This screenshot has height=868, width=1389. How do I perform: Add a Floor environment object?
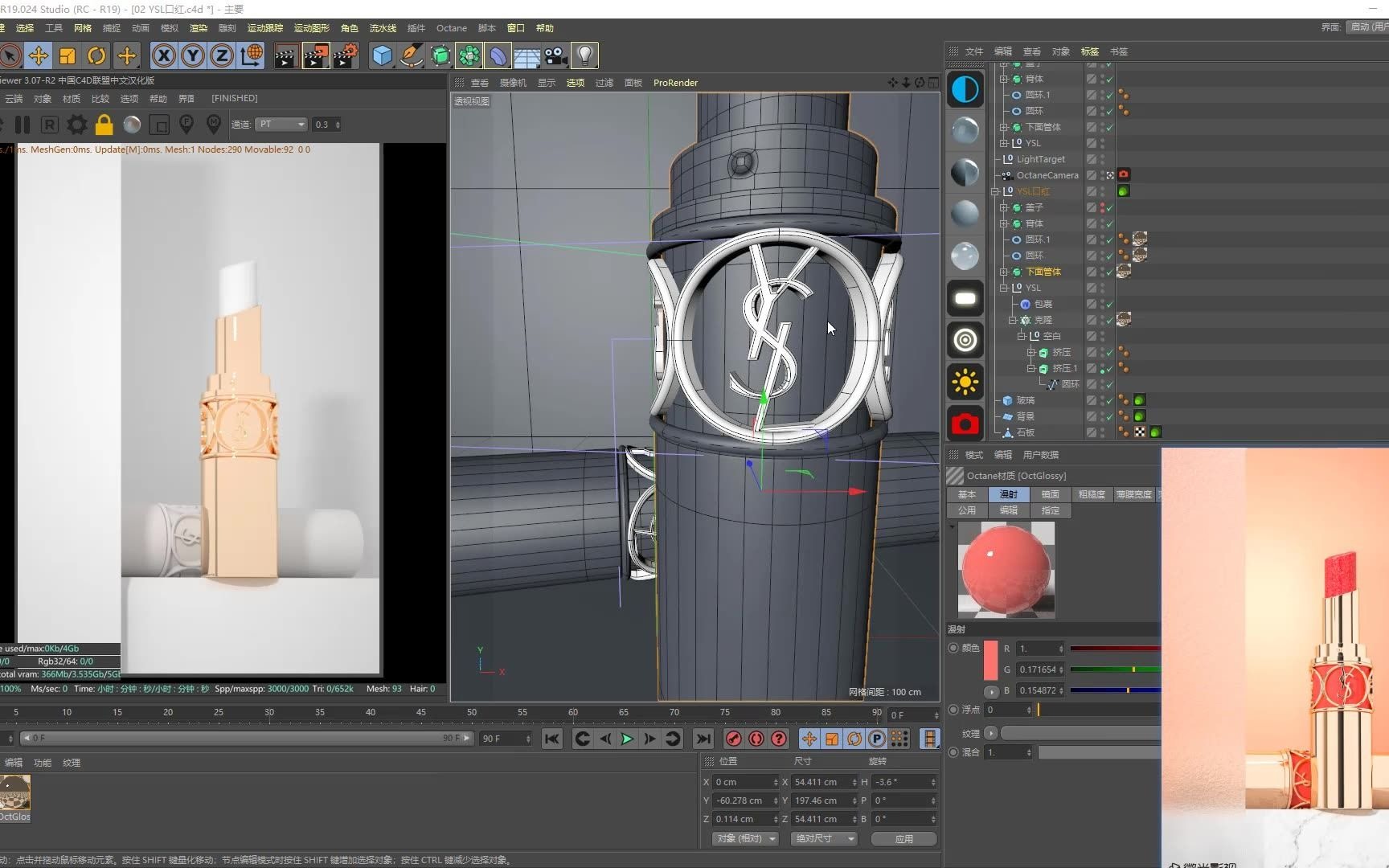click(527, 57)
